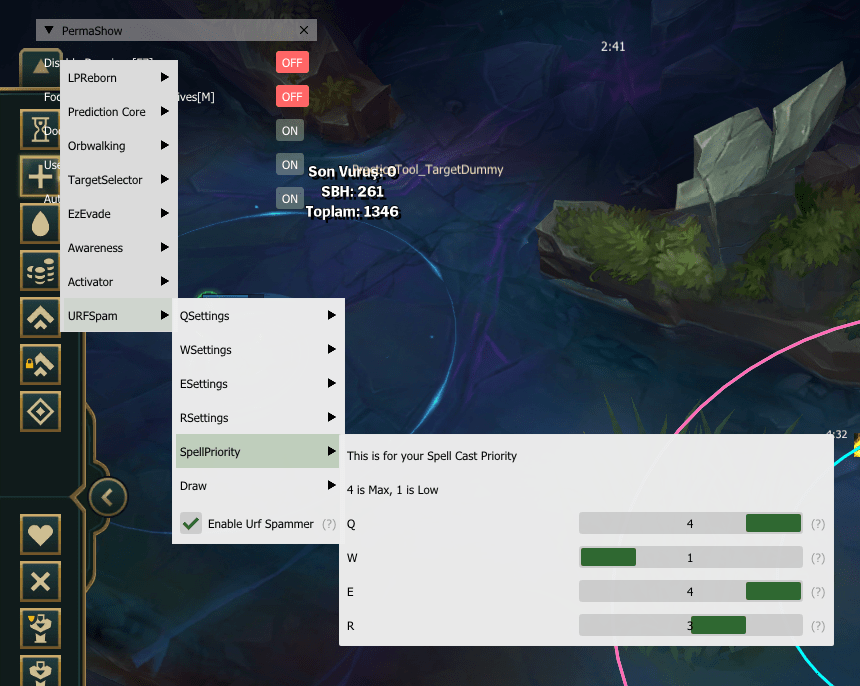
Task: Open the ESettings menu entry
Action: point(257,383)
